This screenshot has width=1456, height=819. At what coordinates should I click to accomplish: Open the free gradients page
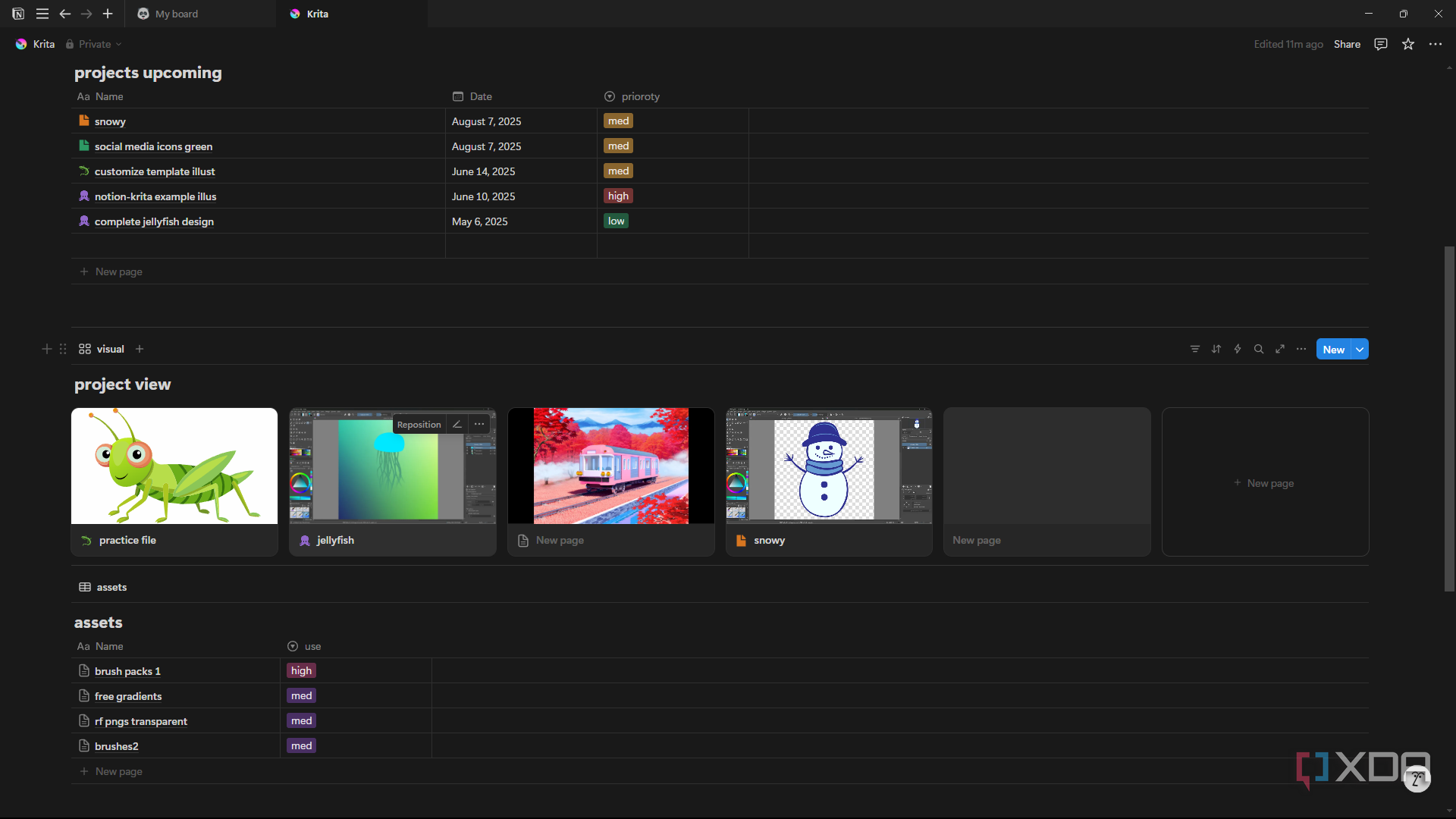pyautogui.click(x=128, y=696)
